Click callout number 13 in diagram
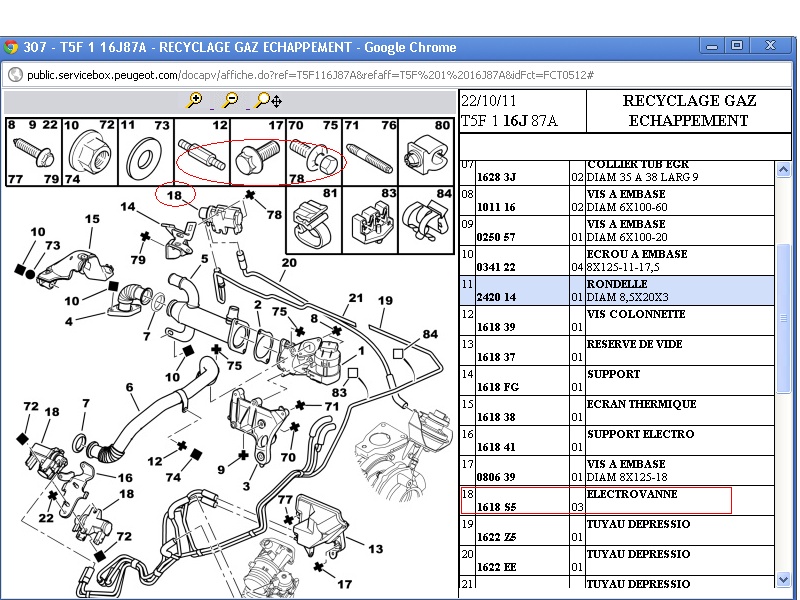800x600 pixels. coord(376,549)
